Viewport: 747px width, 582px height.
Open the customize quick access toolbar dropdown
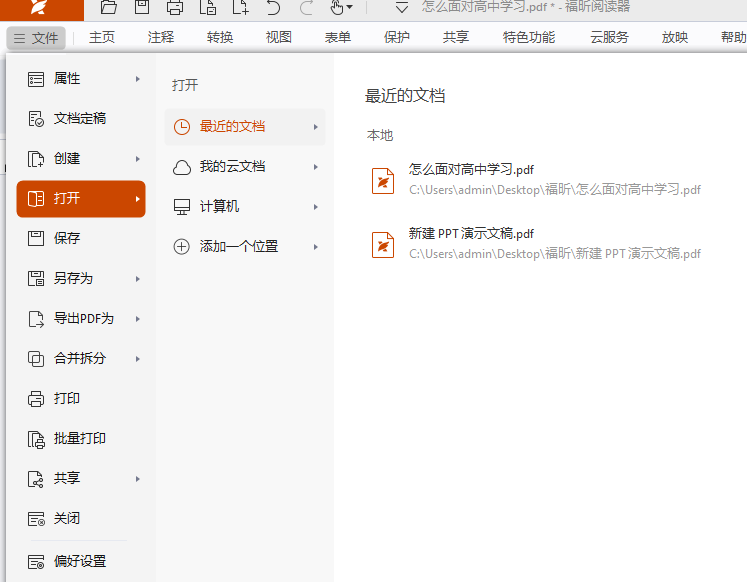click(402, 7)
